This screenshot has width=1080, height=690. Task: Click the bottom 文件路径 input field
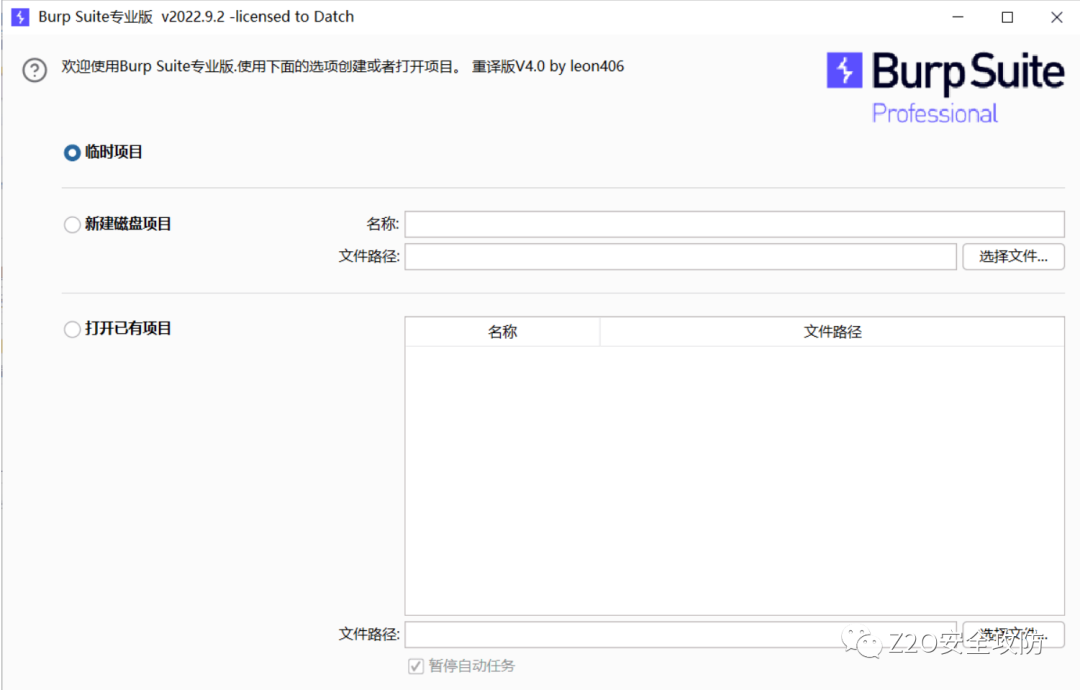tap(681, 634)
